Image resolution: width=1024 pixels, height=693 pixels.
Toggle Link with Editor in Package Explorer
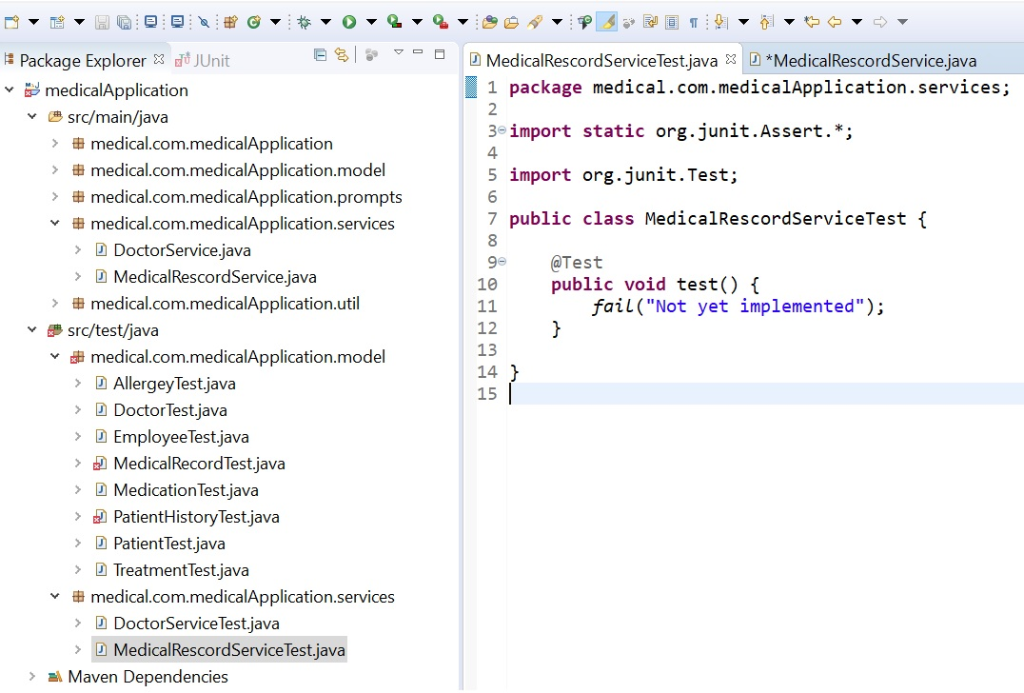[341, 55]
